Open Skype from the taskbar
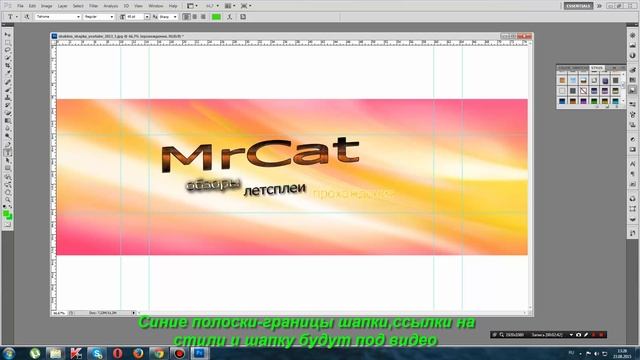640x360 pixels. coord(96,353)
